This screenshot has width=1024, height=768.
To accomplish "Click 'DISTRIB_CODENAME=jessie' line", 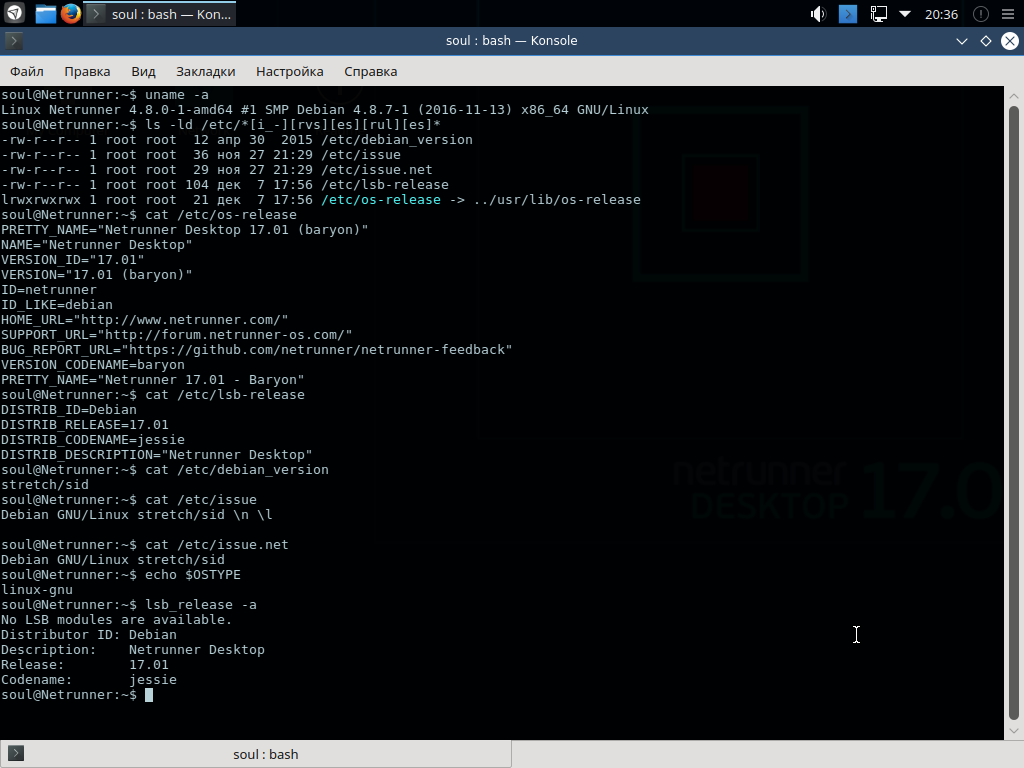I will click(93, 440).
